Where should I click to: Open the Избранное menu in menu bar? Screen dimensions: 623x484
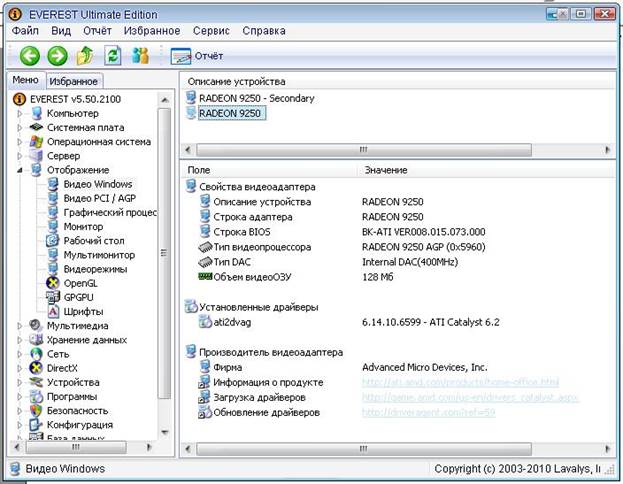(152, 31)
